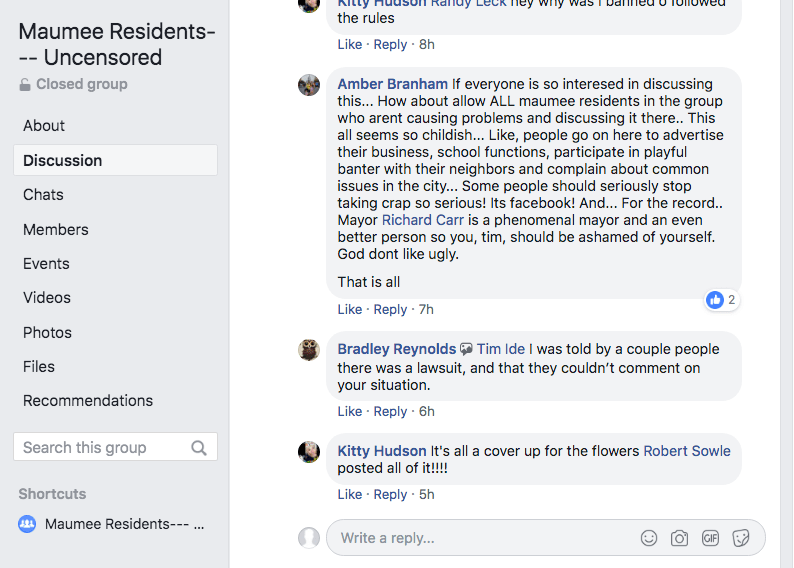Click the Write a reply text box
Viewport: 794px width, 568px height.
click(480, 538)
